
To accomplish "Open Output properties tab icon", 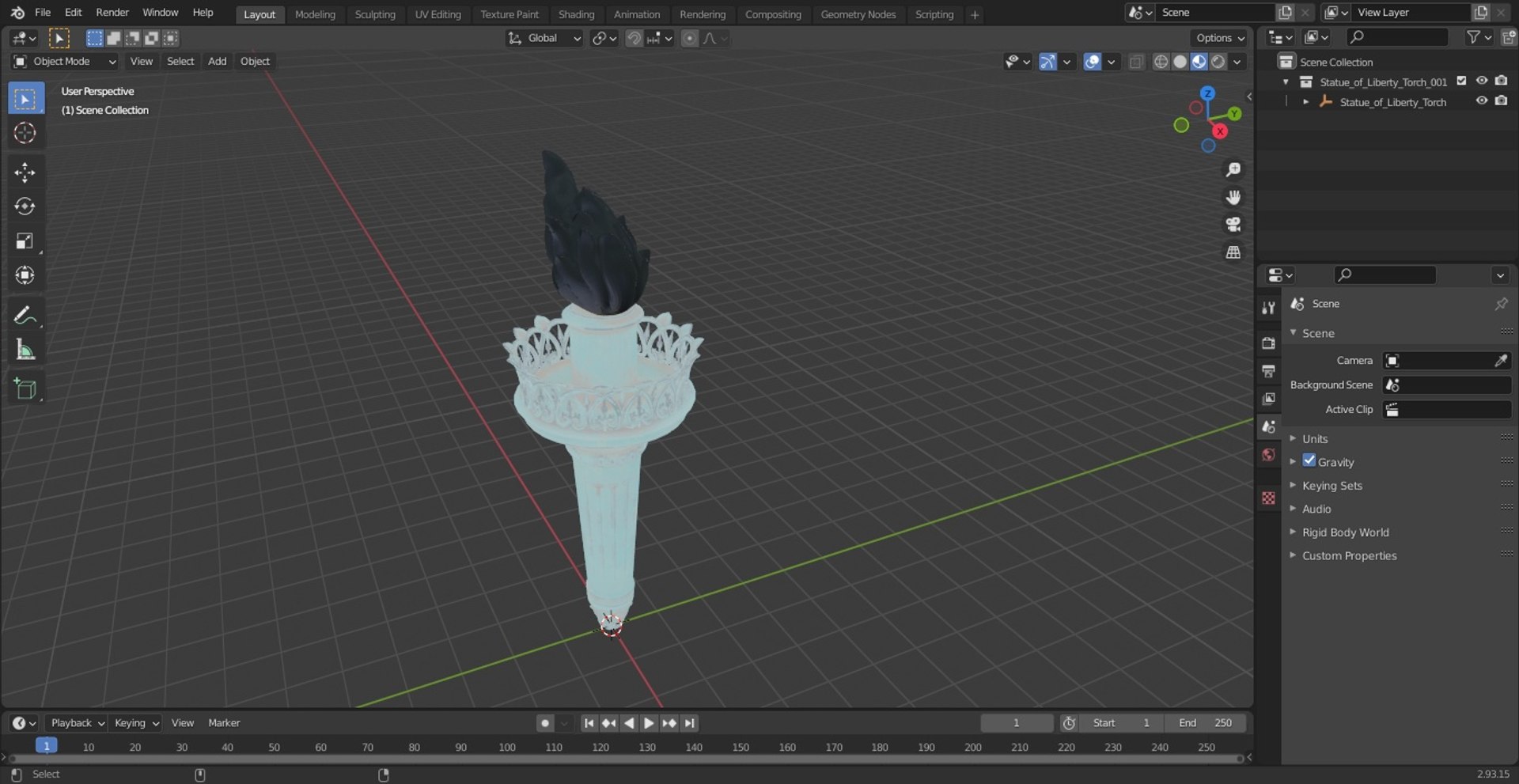I will 1268,371.
